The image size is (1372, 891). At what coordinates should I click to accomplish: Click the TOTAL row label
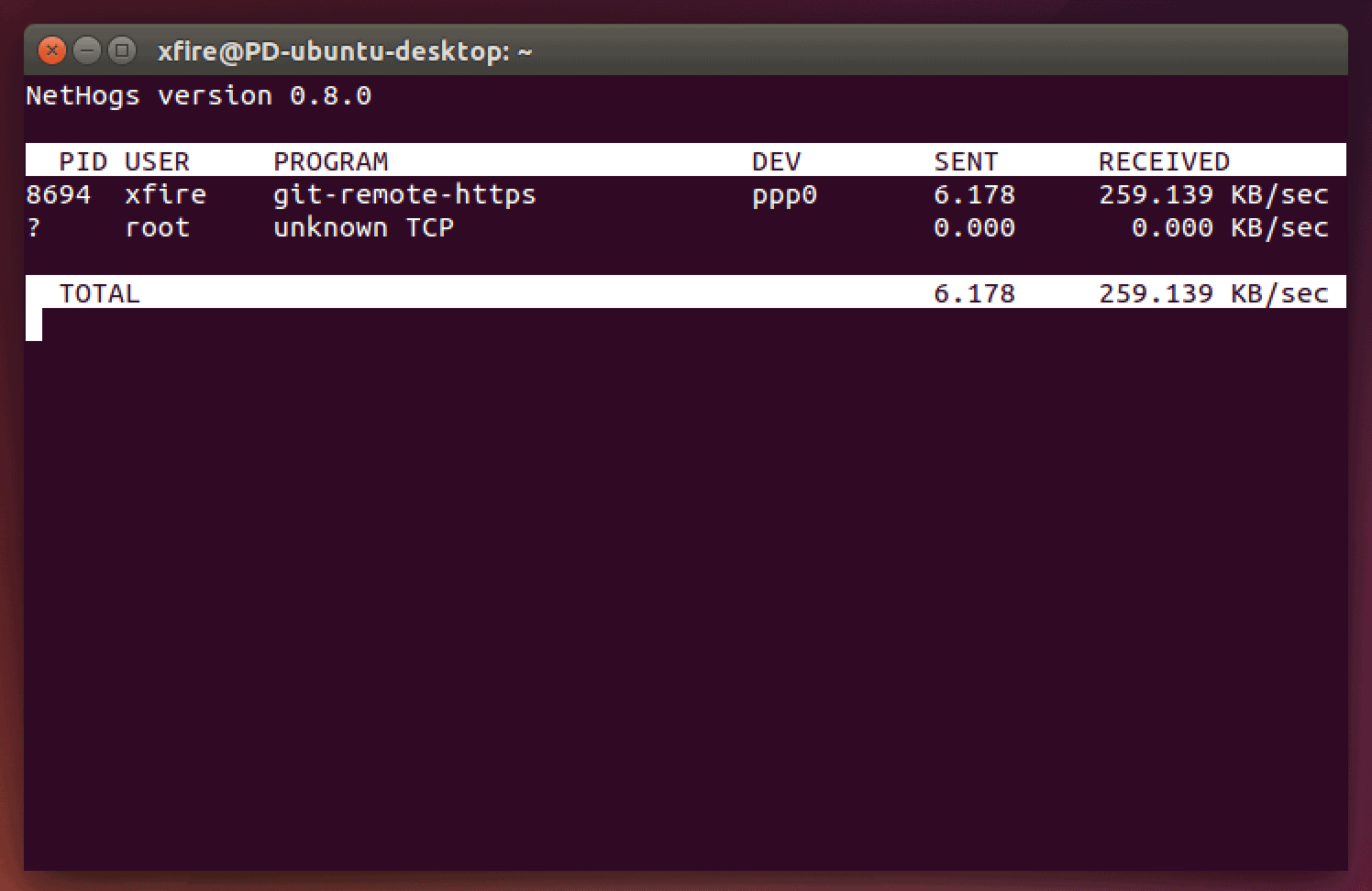(99, 294)
